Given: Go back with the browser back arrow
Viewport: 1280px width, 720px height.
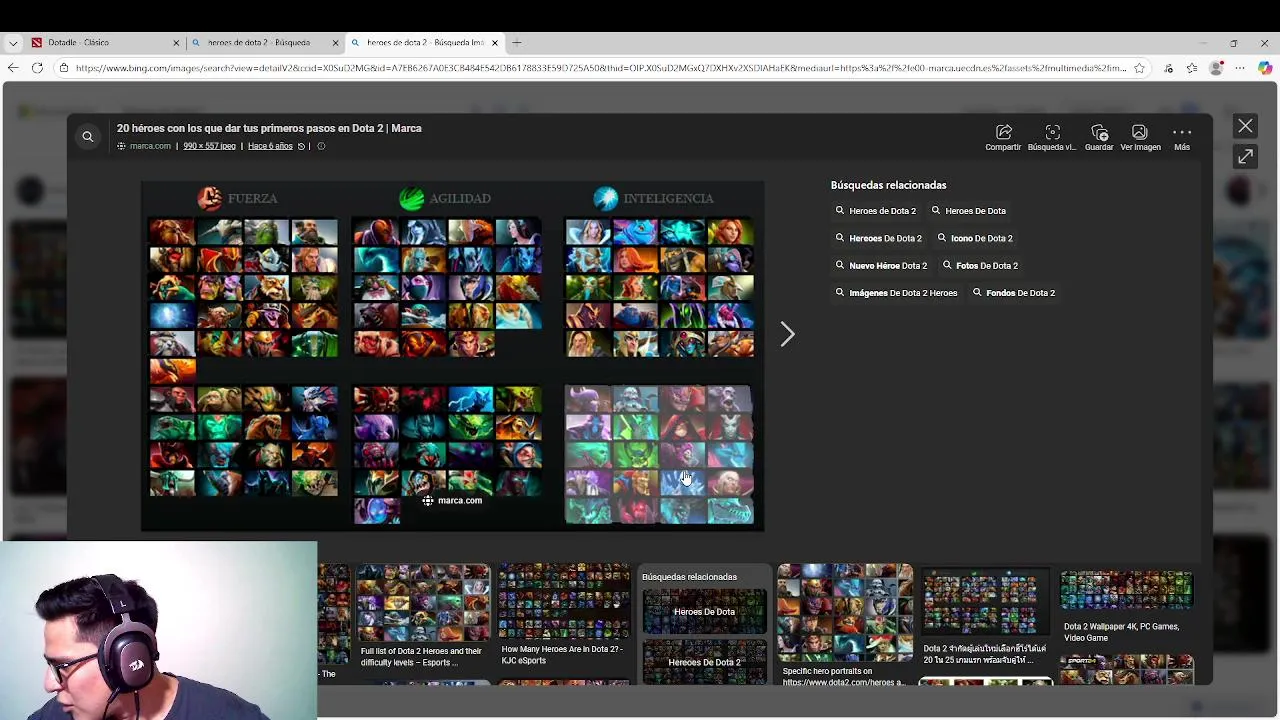Looking at the screenshot, I should pos(13,68).
